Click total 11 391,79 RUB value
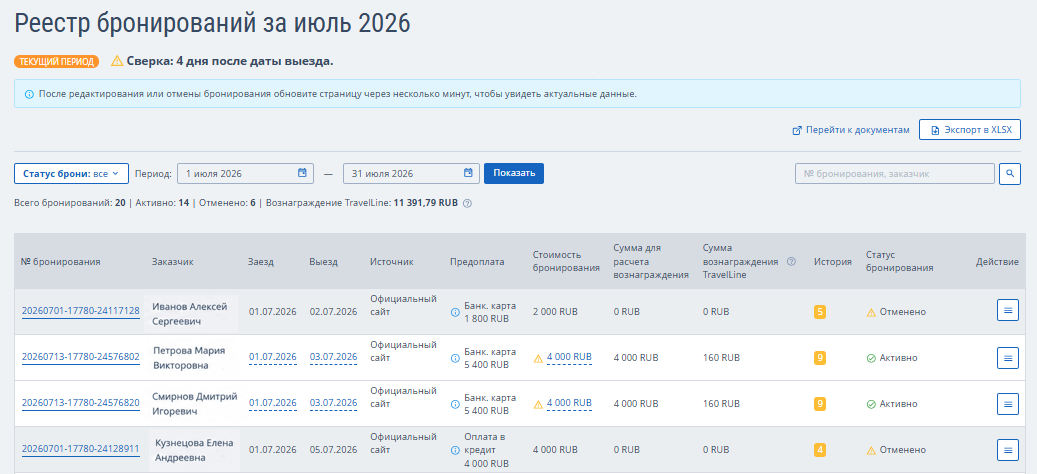1037x474 pixels. point(426,204)
